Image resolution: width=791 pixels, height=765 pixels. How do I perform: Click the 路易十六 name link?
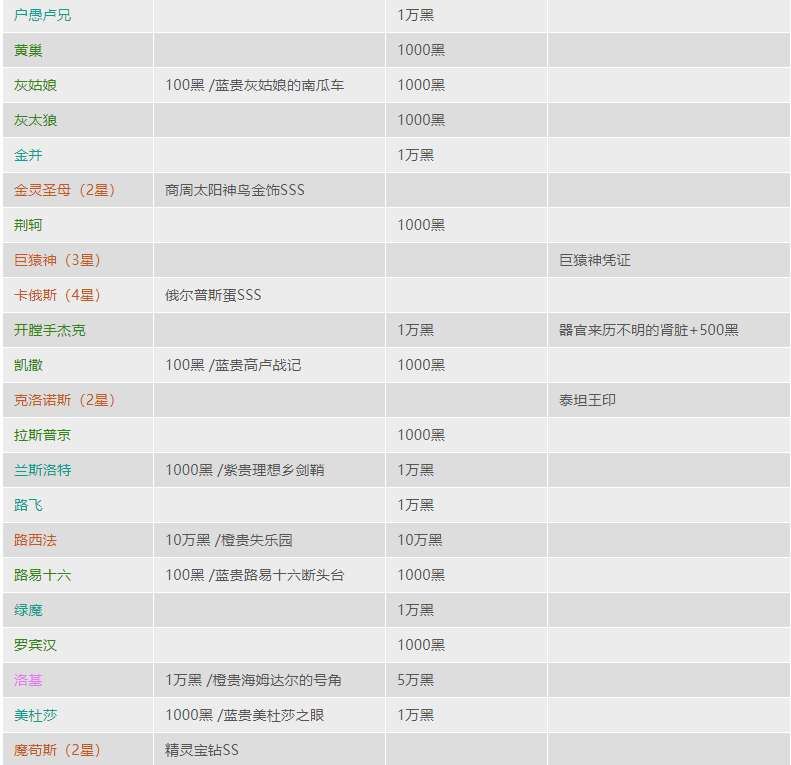(43, 575)
